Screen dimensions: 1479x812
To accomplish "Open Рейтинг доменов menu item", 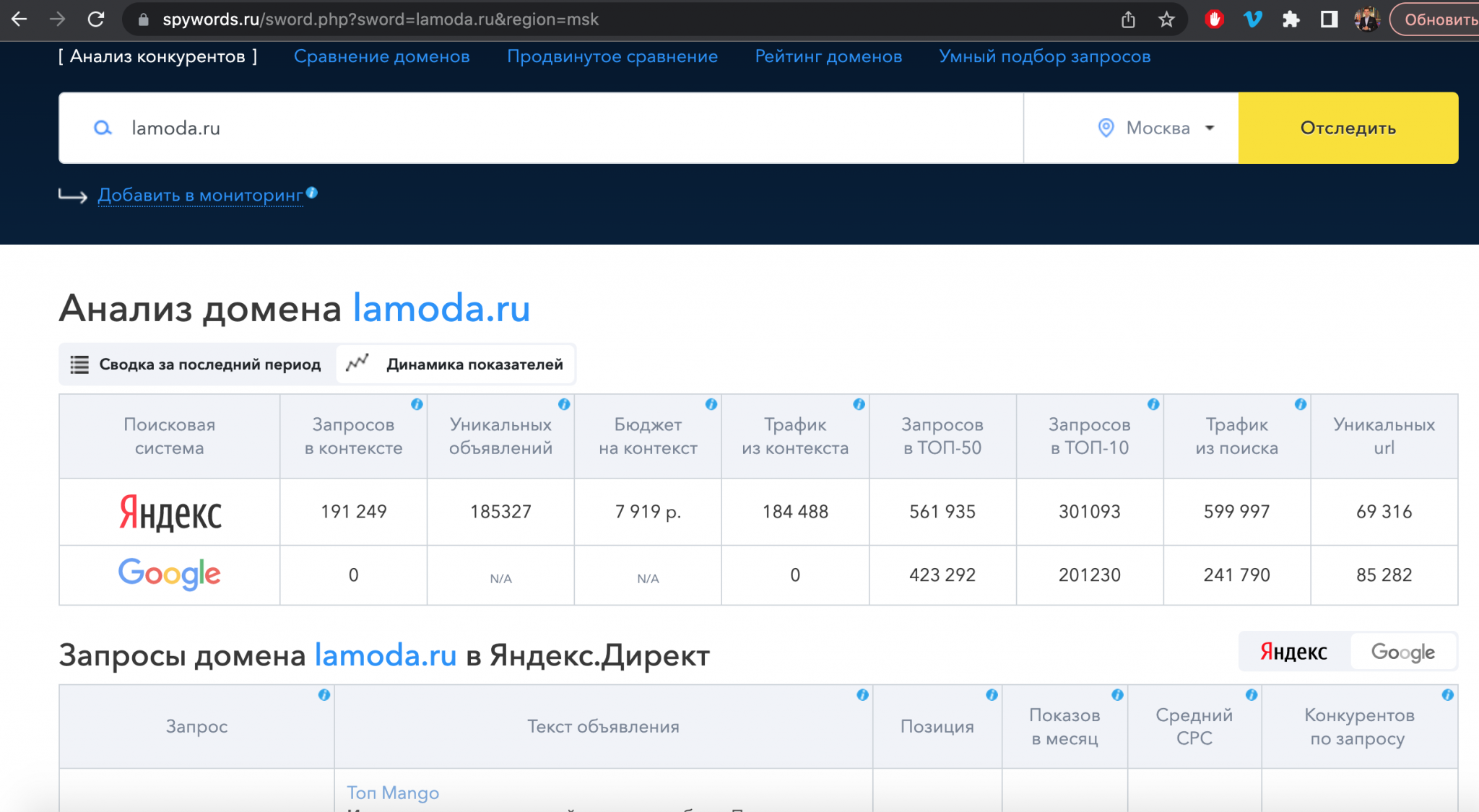I will point(828,56).
